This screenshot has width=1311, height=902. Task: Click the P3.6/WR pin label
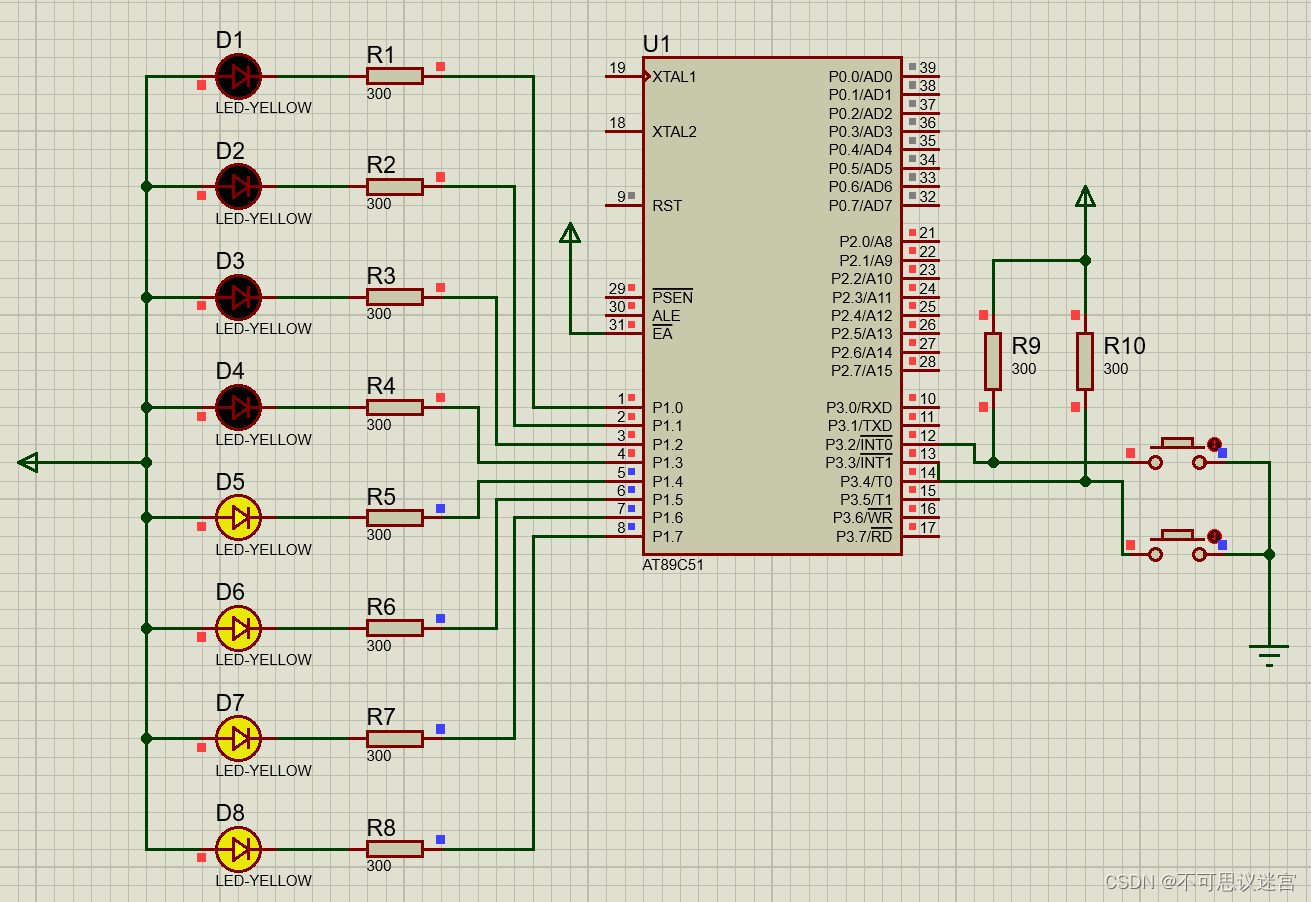click(863, 517)
